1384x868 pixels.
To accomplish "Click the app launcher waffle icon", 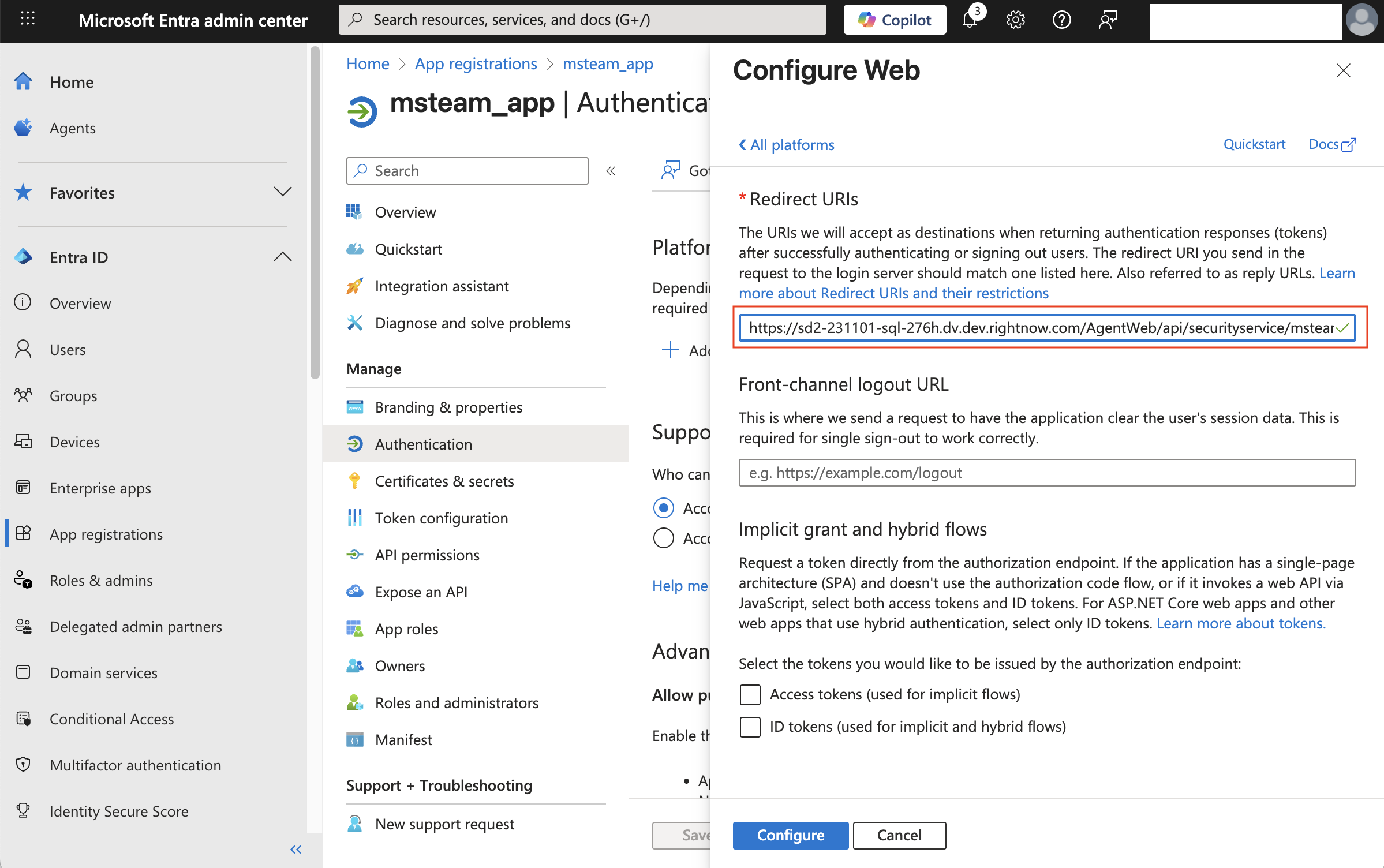I will click(27, 19).
